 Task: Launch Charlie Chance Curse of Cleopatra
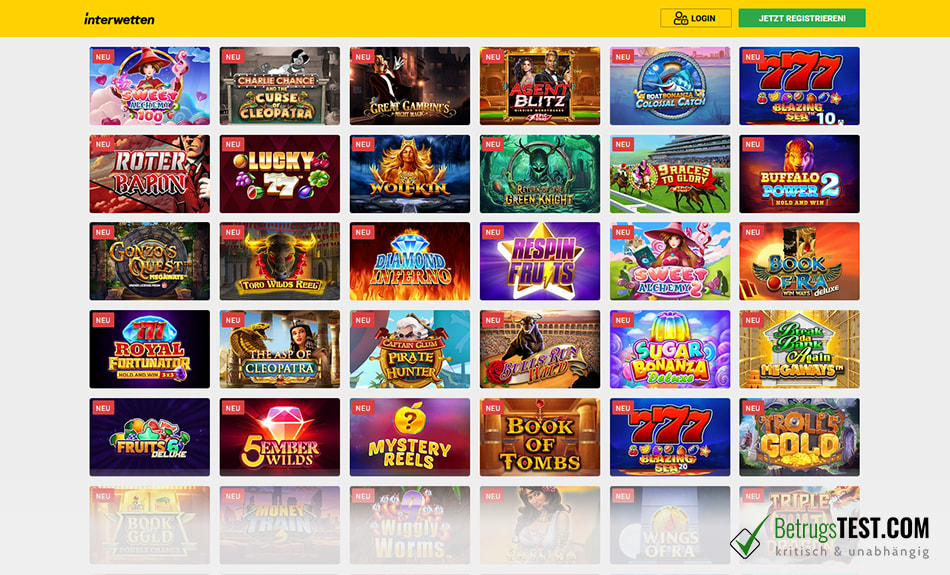[x=279, y=86]
